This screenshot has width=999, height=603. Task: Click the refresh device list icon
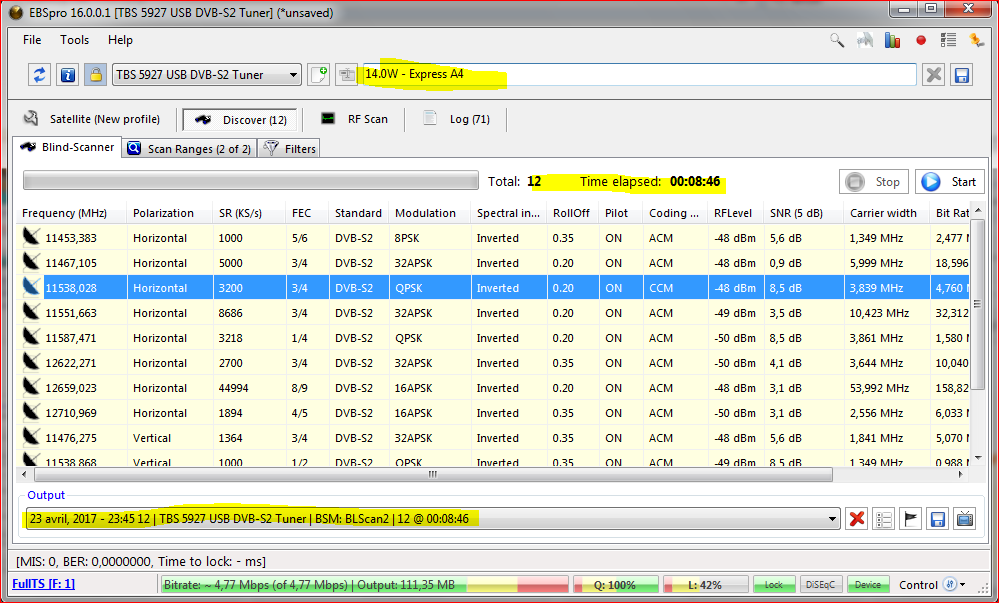40,75
